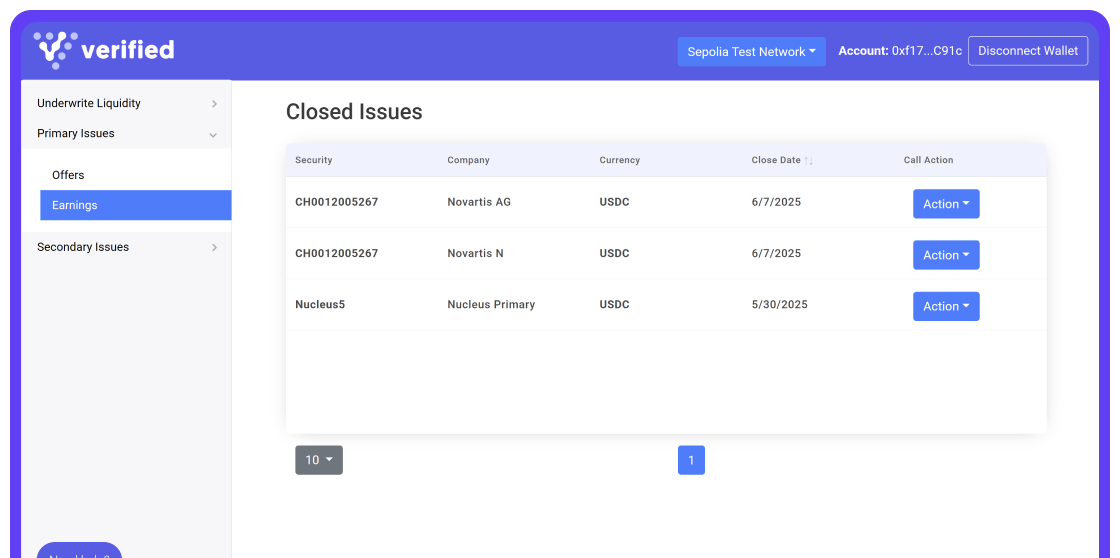This screenshot has height=558, width=1120.
Task: Click the 6/7/2025 date in Novartis AG row
Action: 776,202
